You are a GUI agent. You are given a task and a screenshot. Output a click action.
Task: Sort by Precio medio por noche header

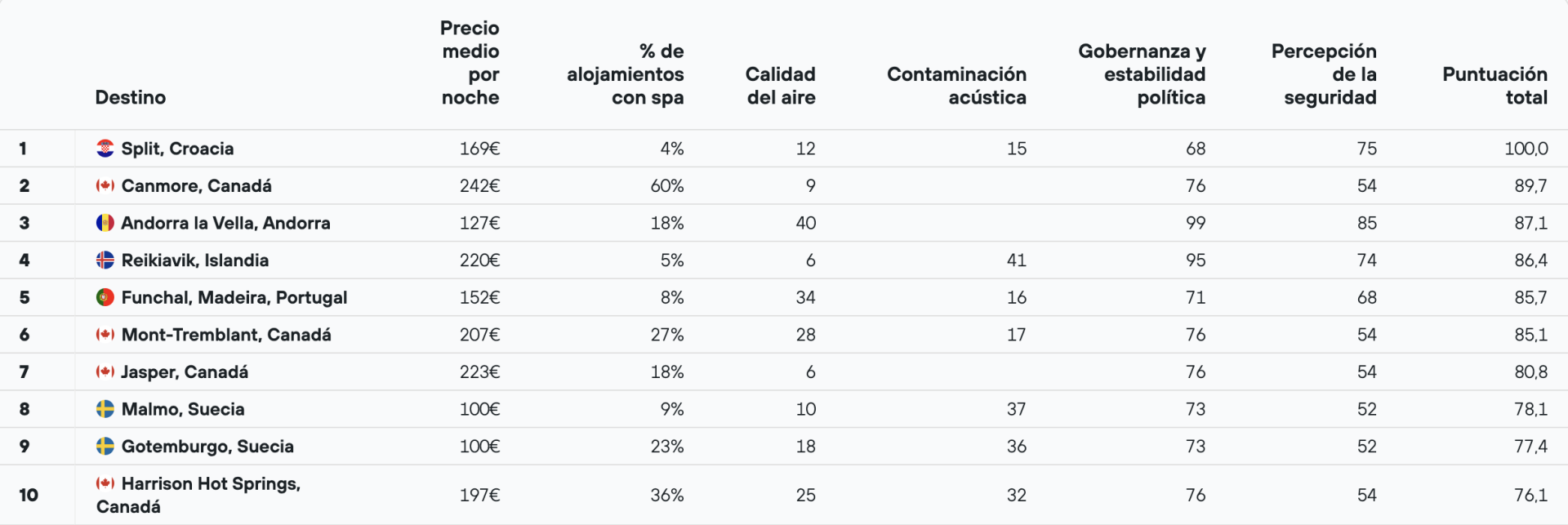coord(470,63)
